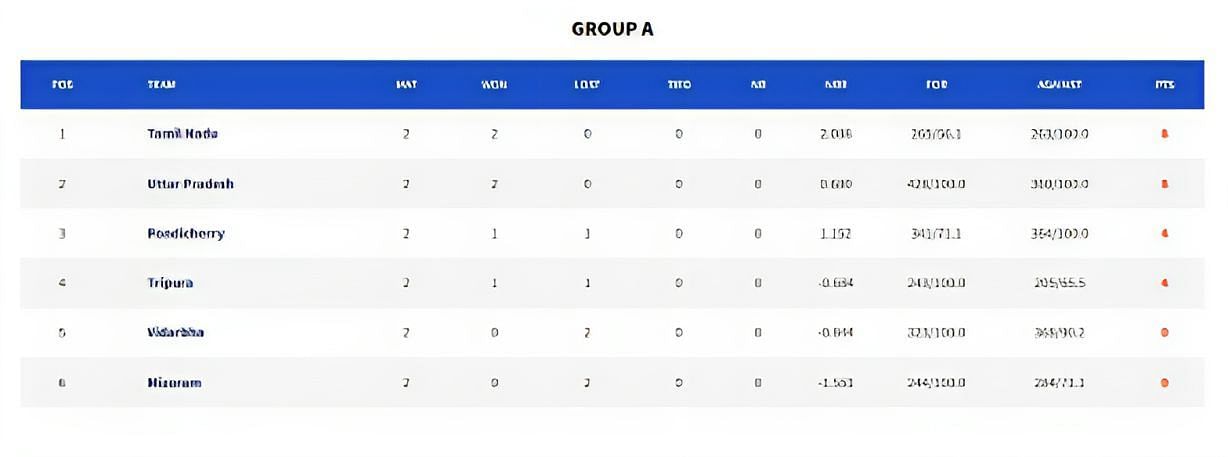This screenshot has height=457, width=1228.
Task: Click the FOR column header
Action: 937,85
